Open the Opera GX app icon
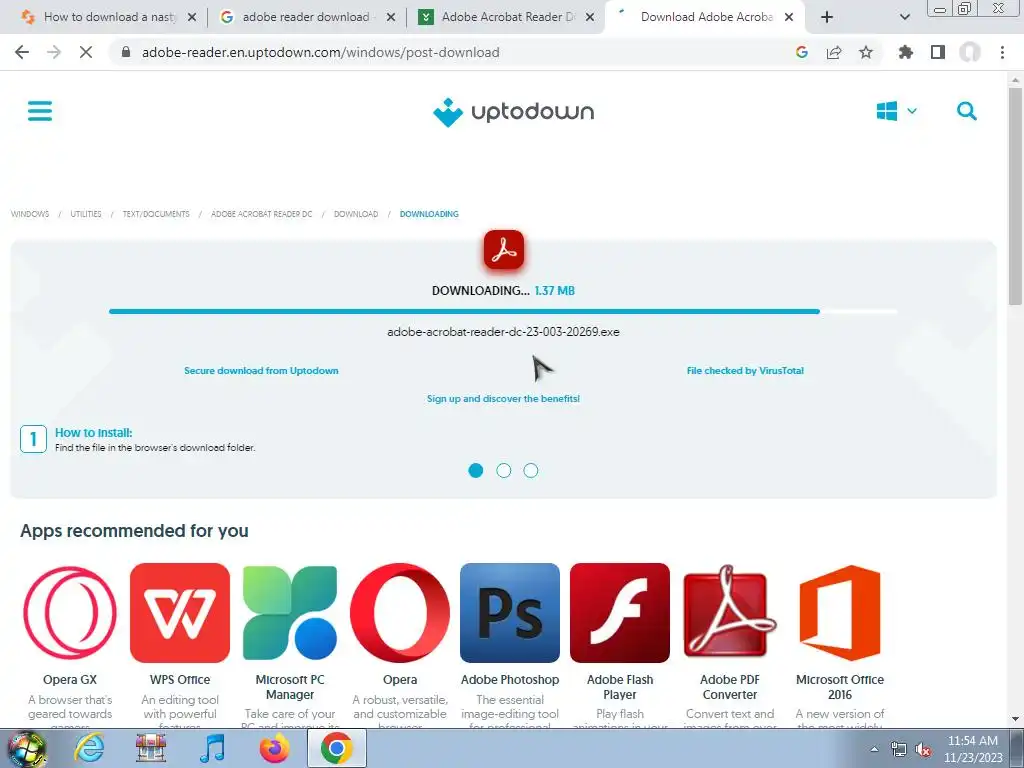Image resolution: width=1024 pixels, height=768 pixels. pos(70,613)
